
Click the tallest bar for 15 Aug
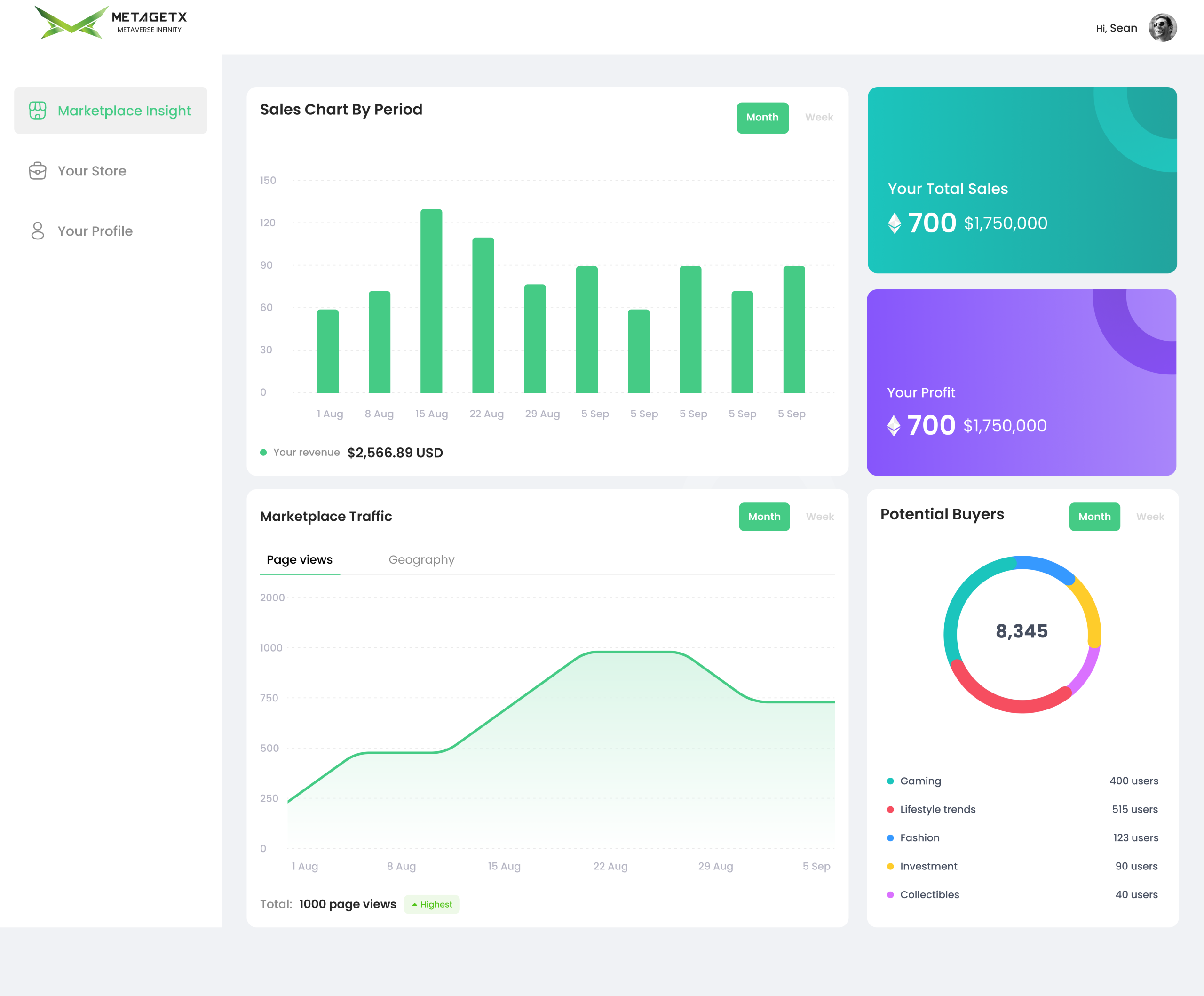click(x=431, y=301)
